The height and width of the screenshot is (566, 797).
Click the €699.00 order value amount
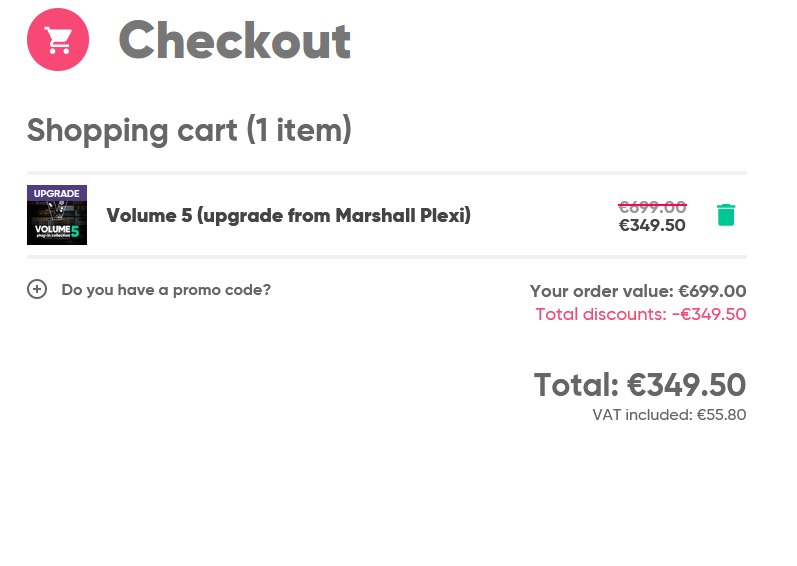coord(712,291)
